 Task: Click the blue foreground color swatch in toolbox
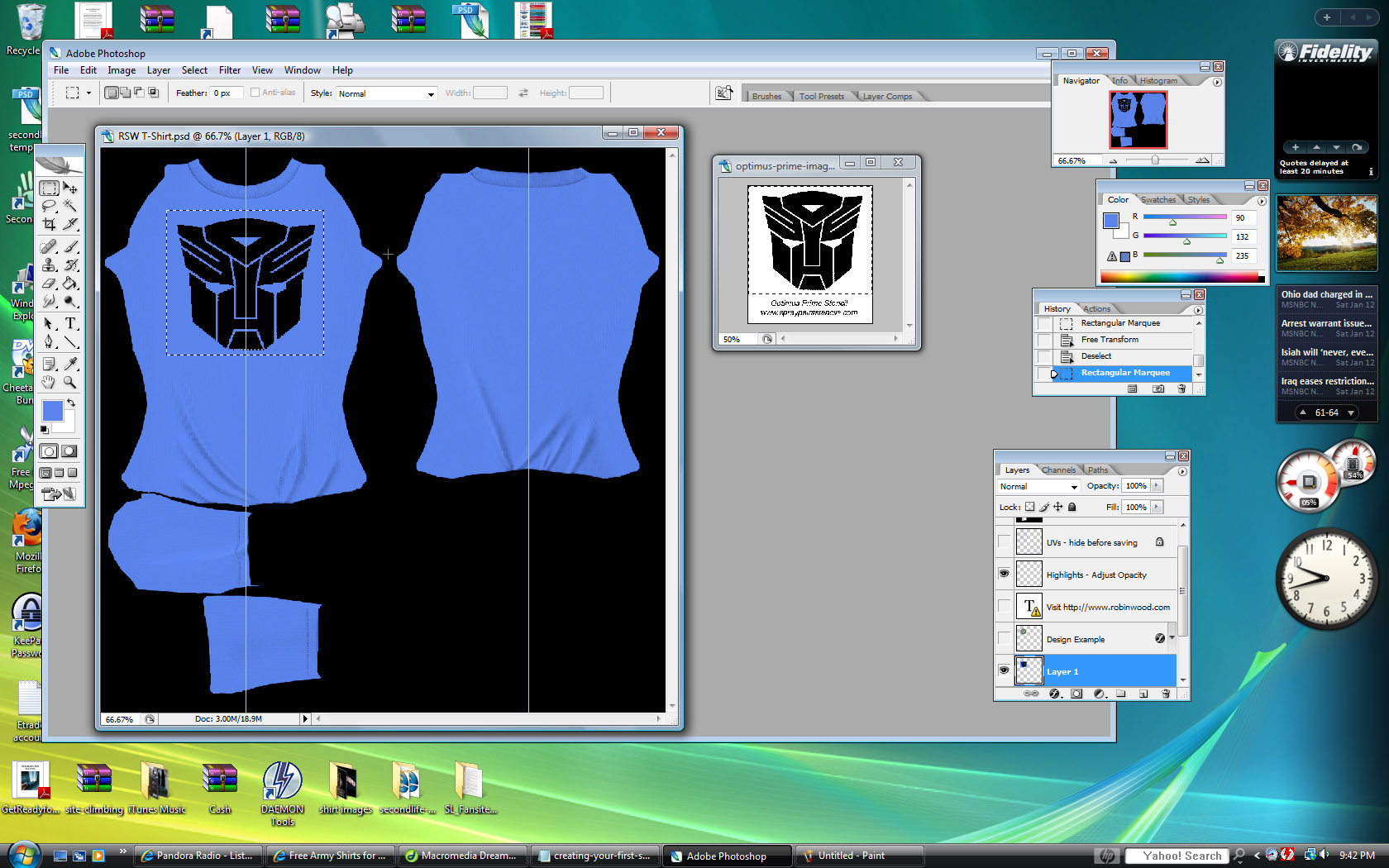point(52,411)
